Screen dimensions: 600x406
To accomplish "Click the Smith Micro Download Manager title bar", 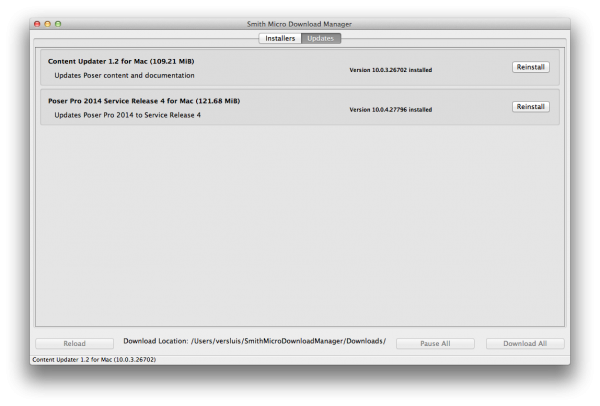I will [x=299, y=24].
